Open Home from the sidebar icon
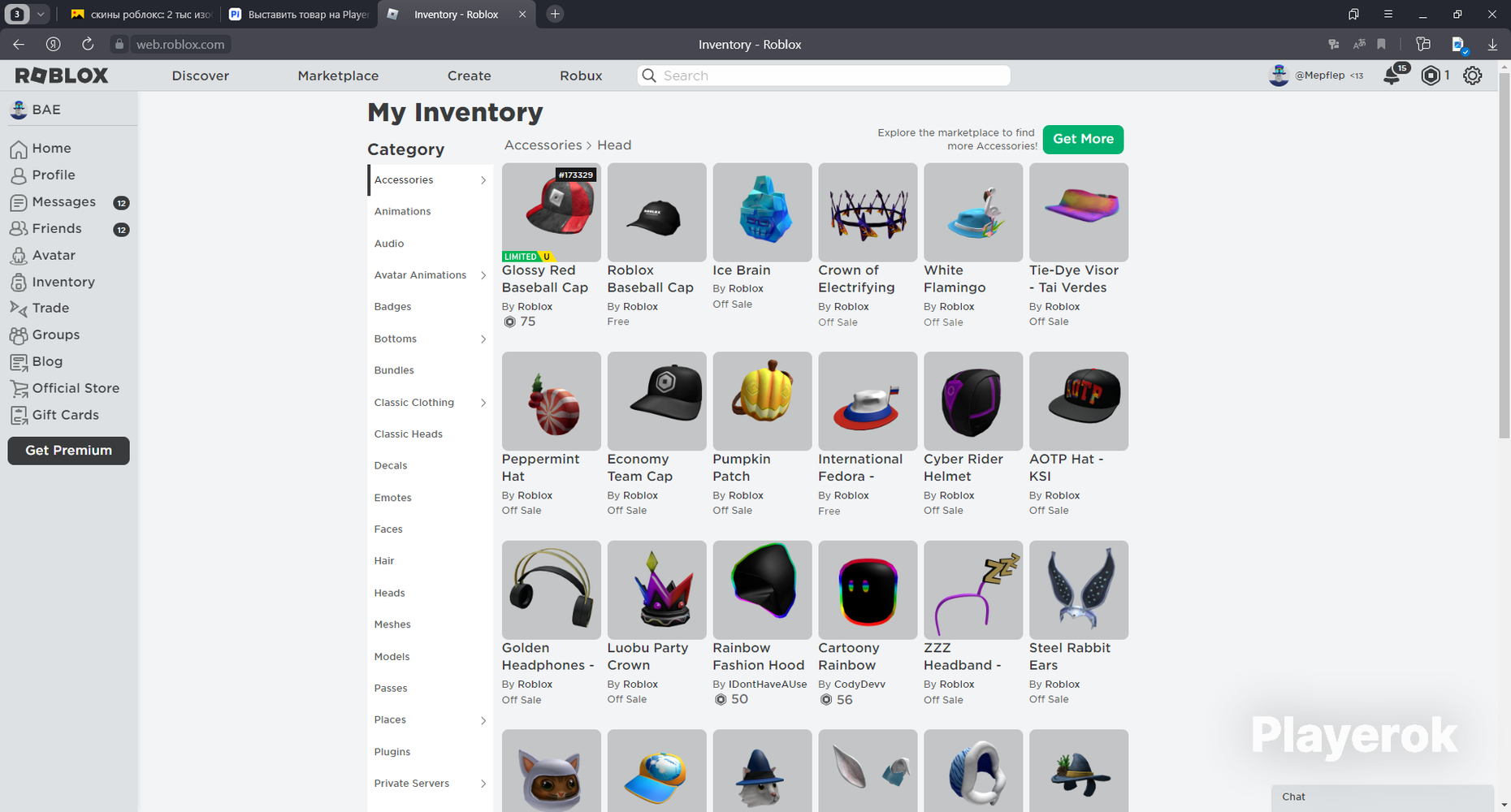The height and width of the screenshot is (812, 1511). 19,149
